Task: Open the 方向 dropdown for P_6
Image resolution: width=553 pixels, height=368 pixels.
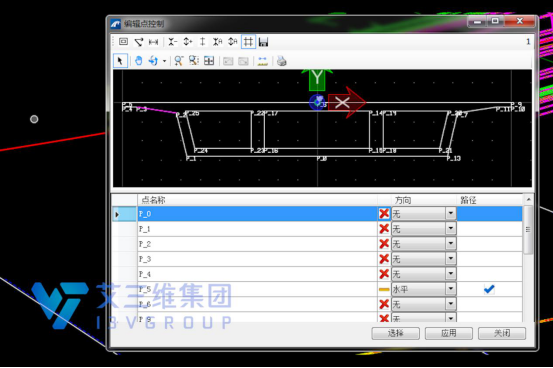Action: point(450,304)
